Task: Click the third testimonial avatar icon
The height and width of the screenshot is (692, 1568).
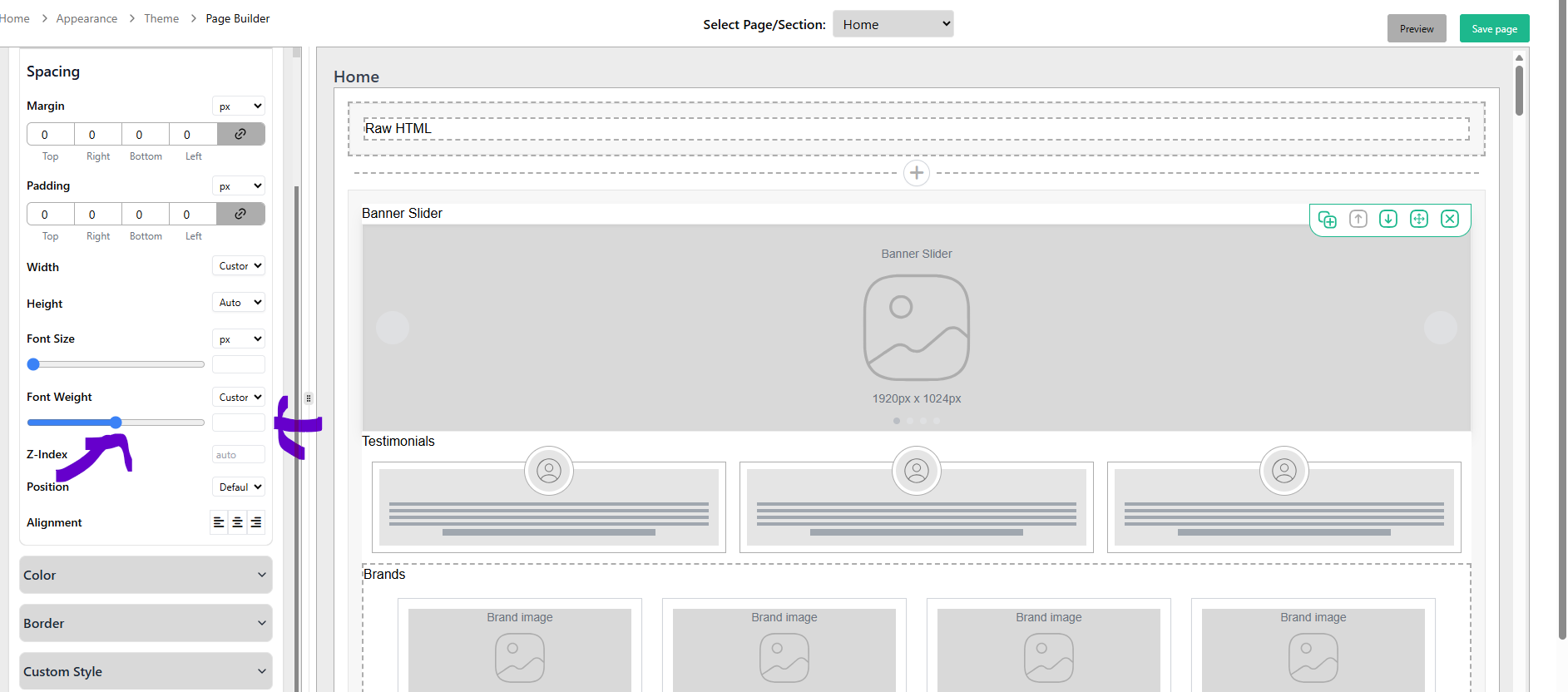Action: tap(1284, 471)
